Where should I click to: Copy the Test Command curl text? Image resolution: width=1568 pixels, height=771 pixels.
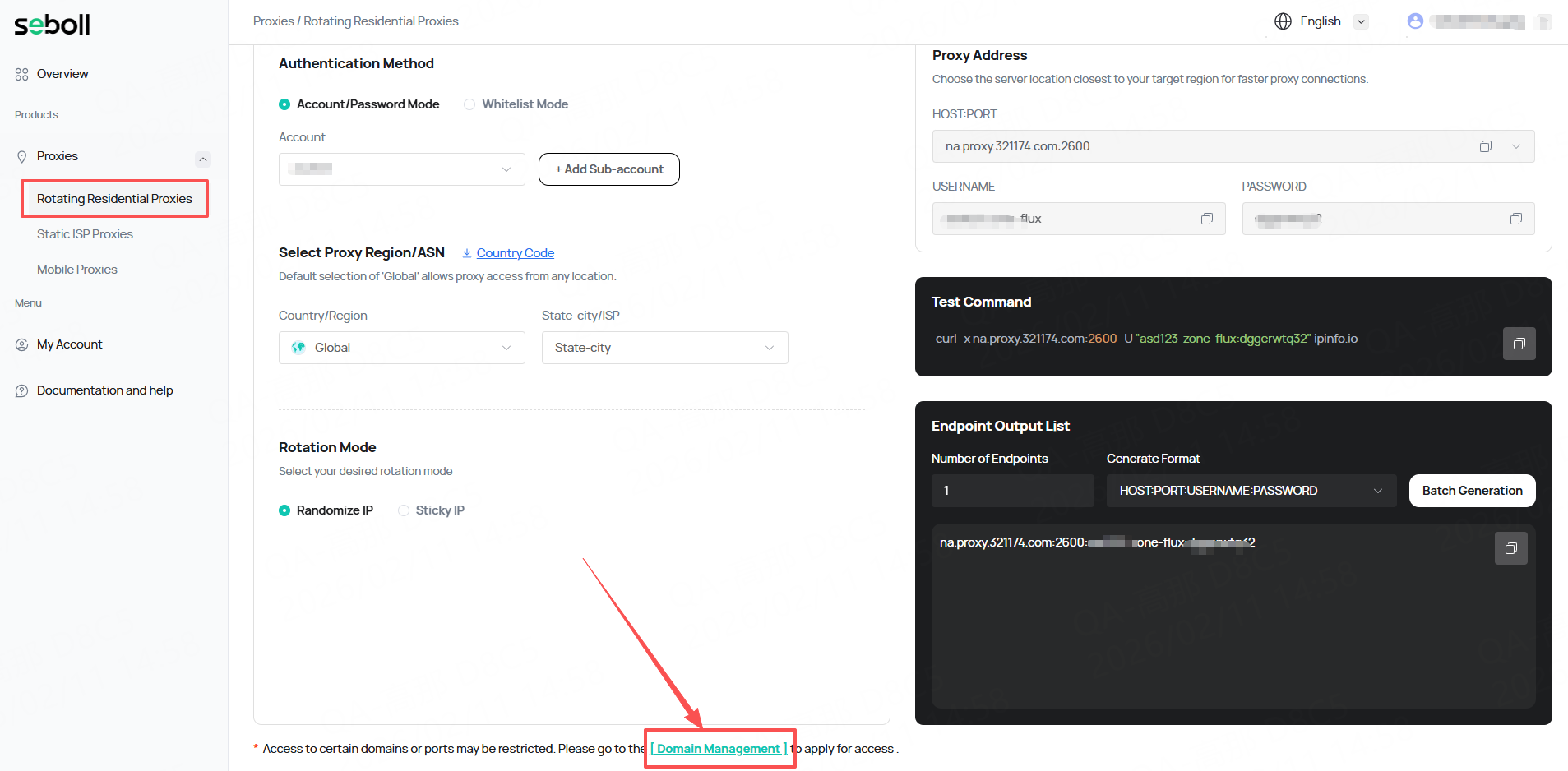(x=1519, y=344)
